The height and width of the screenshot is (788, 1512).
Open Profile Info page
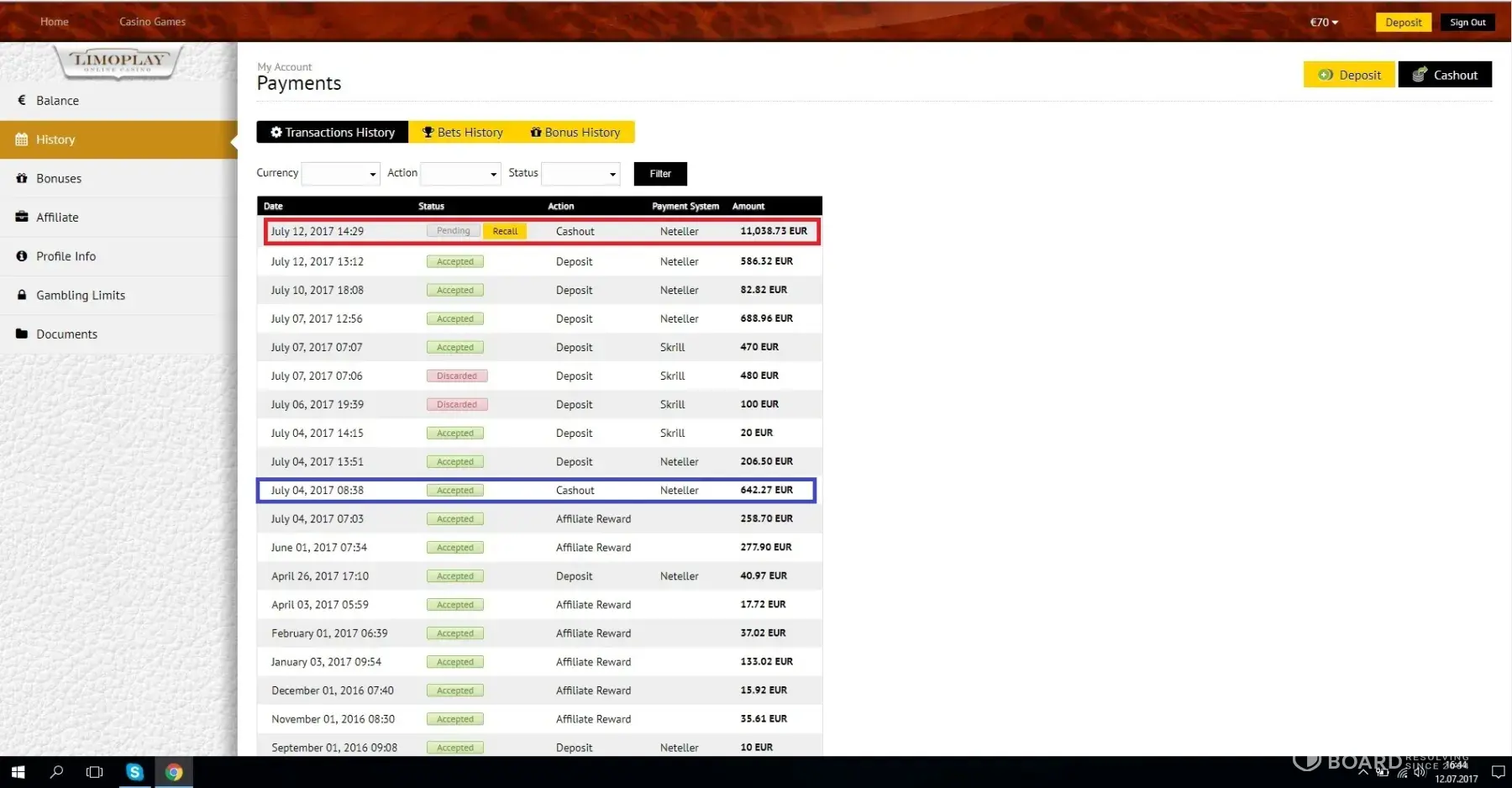pyautogui.click(x=66, y=256)
